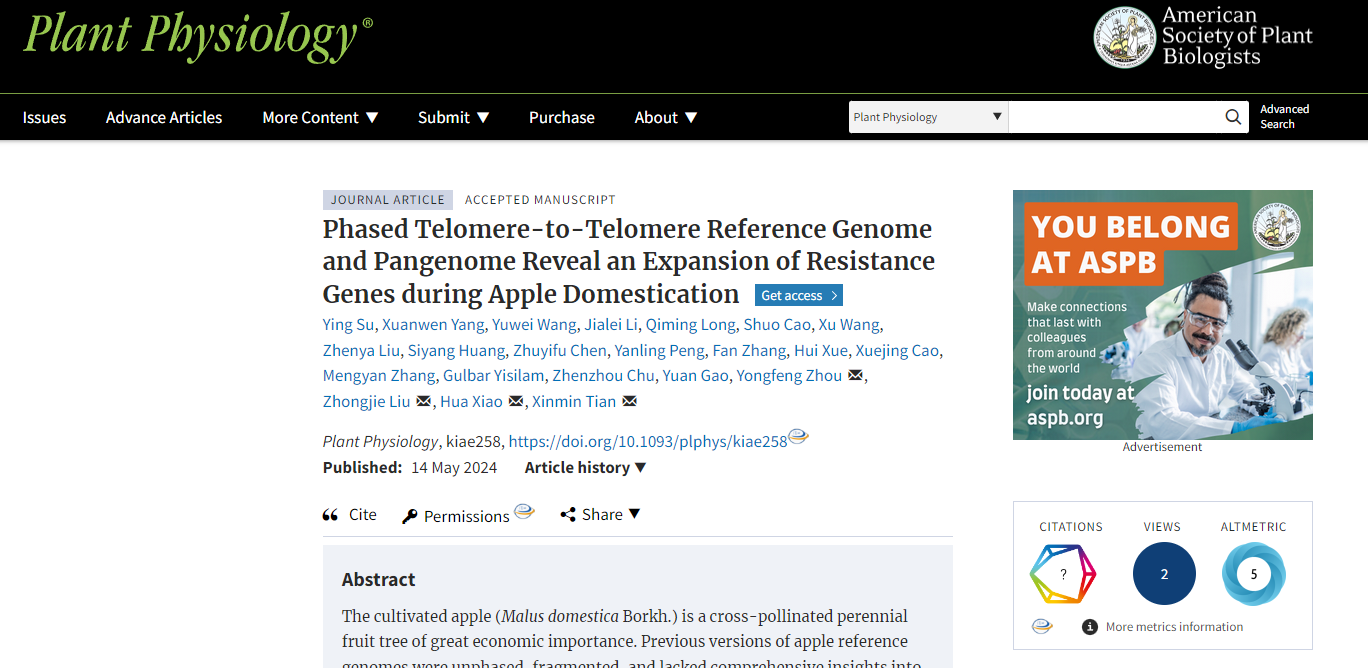Click the Share network icon
The width and height of the screenshot is (1368, 668).
568,515
